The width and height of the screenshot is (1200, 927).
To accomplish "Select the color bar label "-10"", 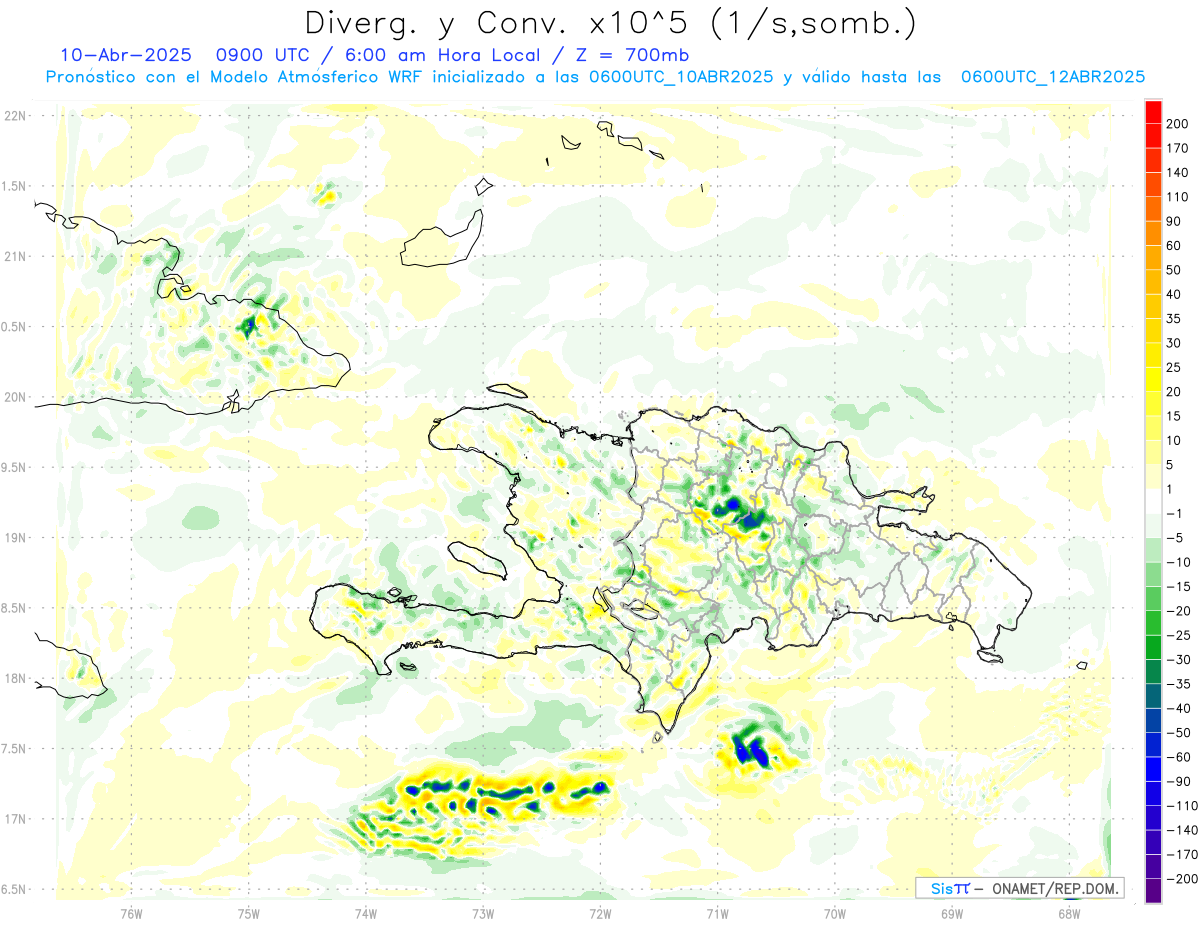I will [1177, 562].
